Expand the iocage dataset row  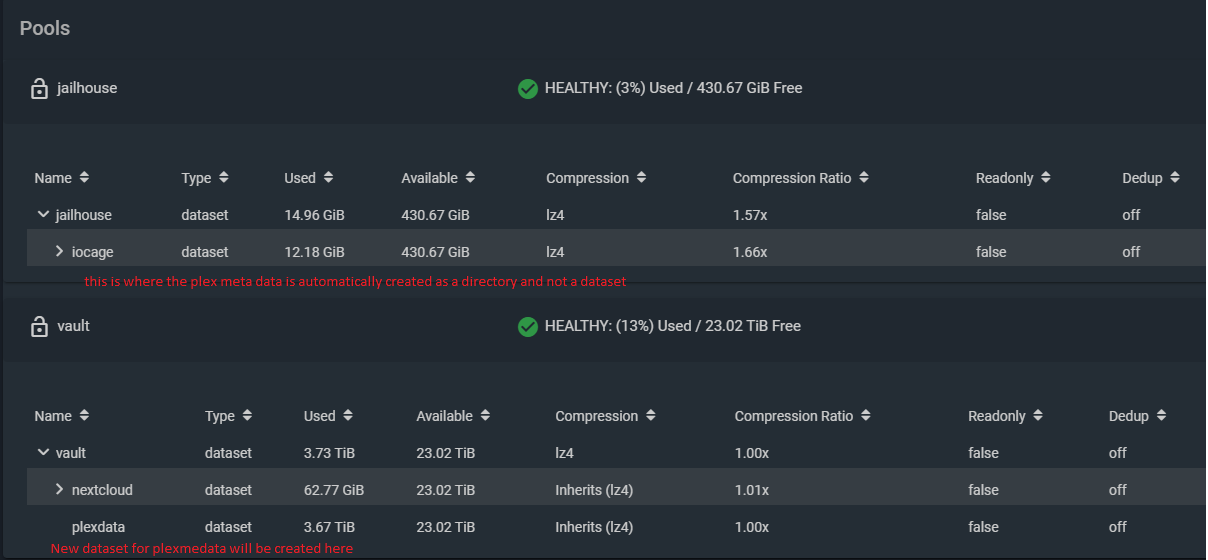pyautogui.click(x=59, y=252)
